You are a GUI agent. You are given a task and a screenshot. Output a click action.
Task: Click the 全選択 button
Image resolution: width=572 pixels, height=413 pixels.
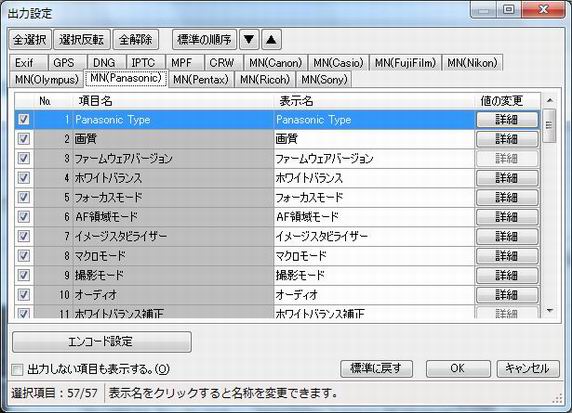[x=30, y=39]
